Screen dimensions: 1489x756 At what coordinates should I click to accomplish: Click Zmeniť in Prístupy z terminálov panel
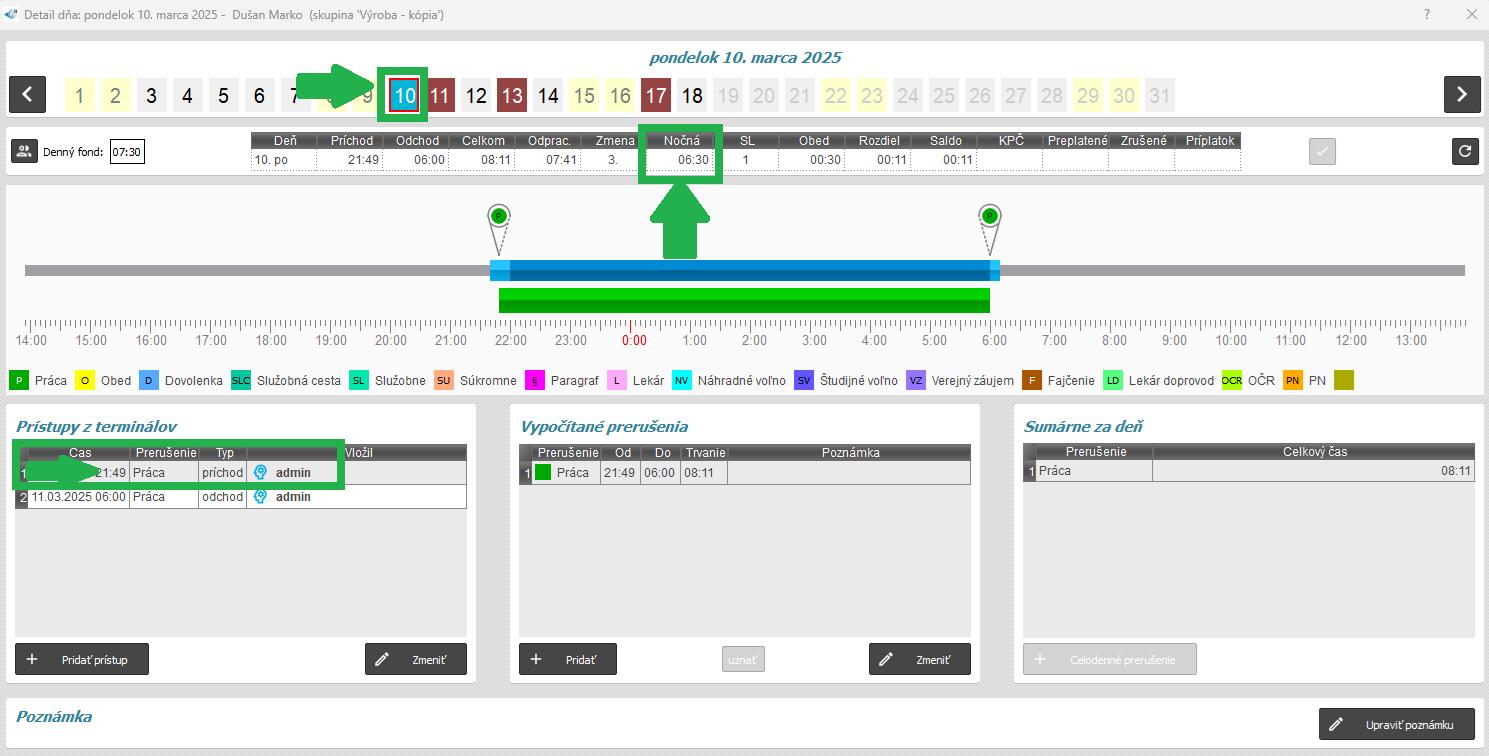click(415, 660)
